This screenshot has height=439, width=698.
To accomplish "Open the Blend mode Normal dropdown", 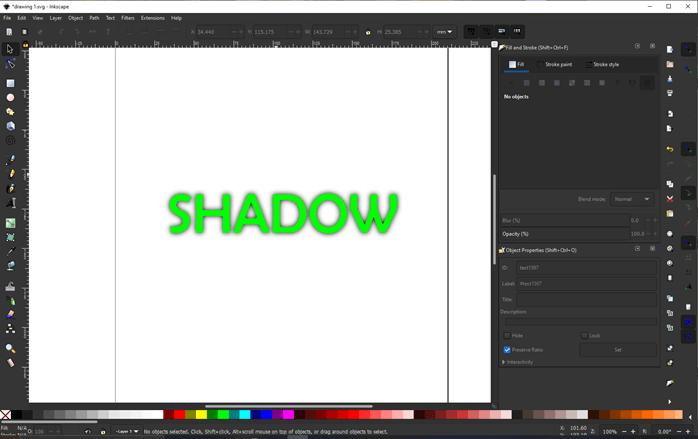I will click(x=632, y=199).
